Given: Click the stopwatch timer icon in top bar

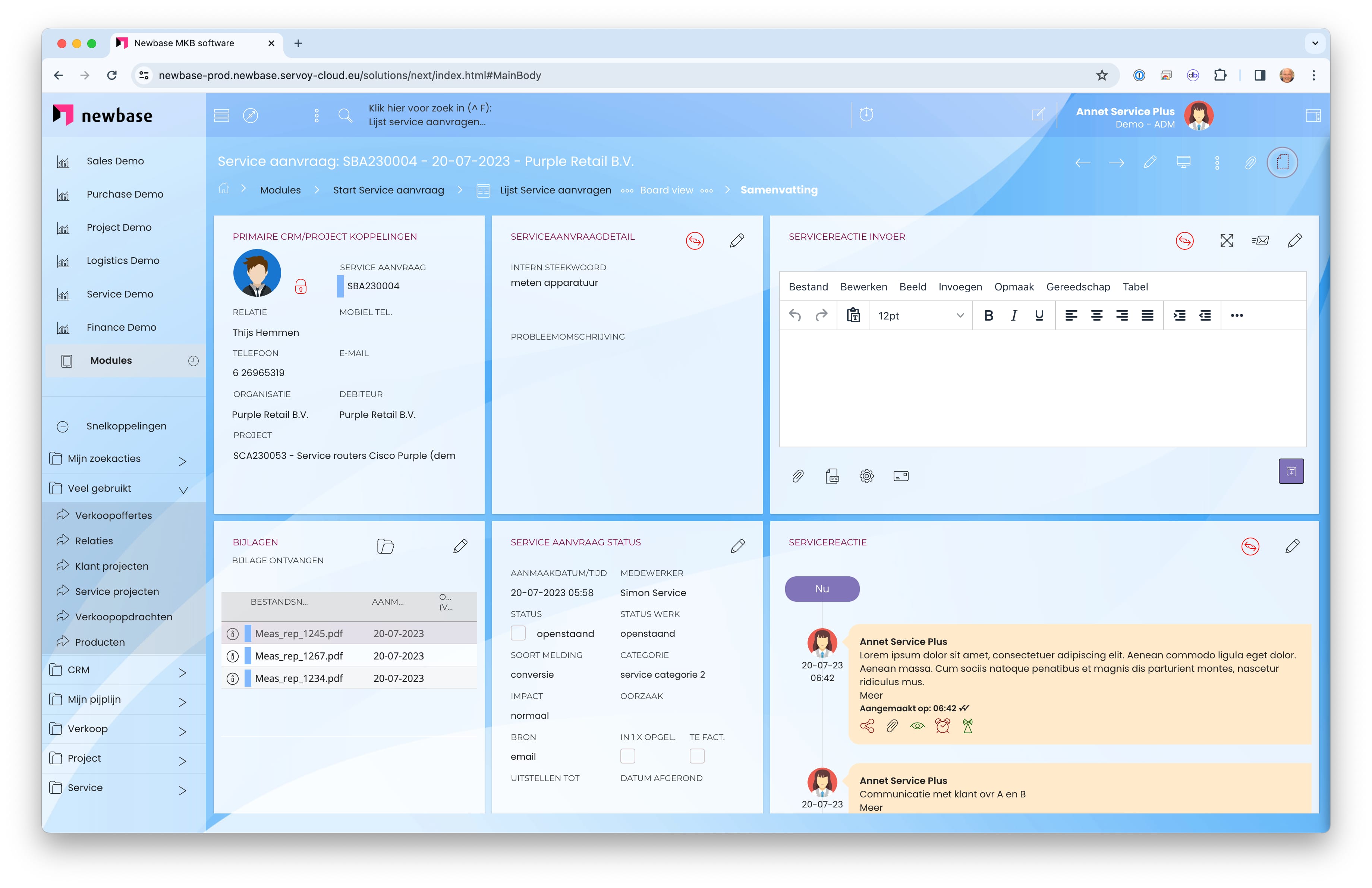Looking at the screenshot, I should 866,114.
